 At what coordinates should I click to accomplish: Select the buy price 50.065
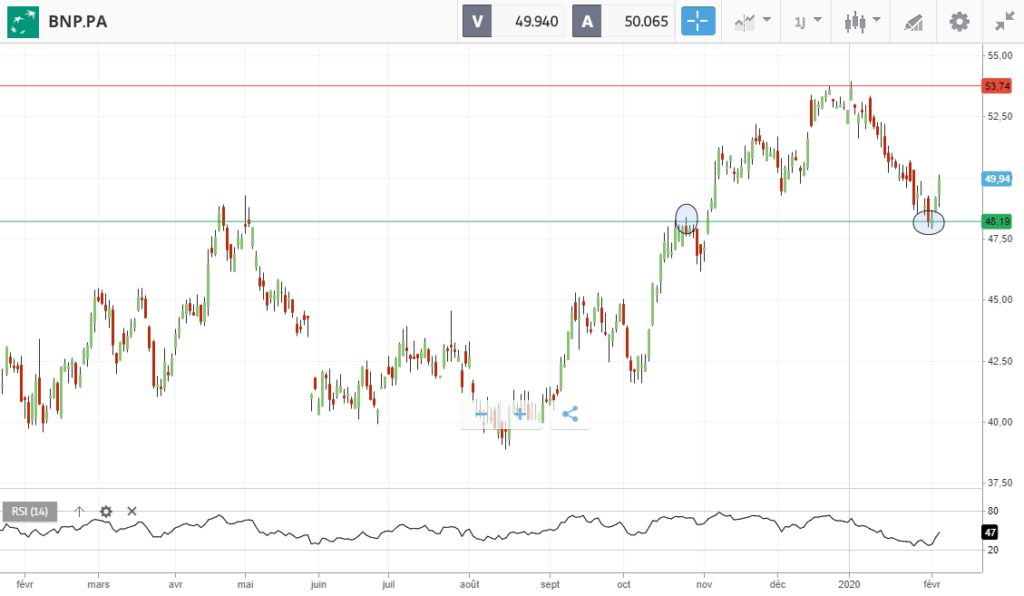(x=646, y=22)
